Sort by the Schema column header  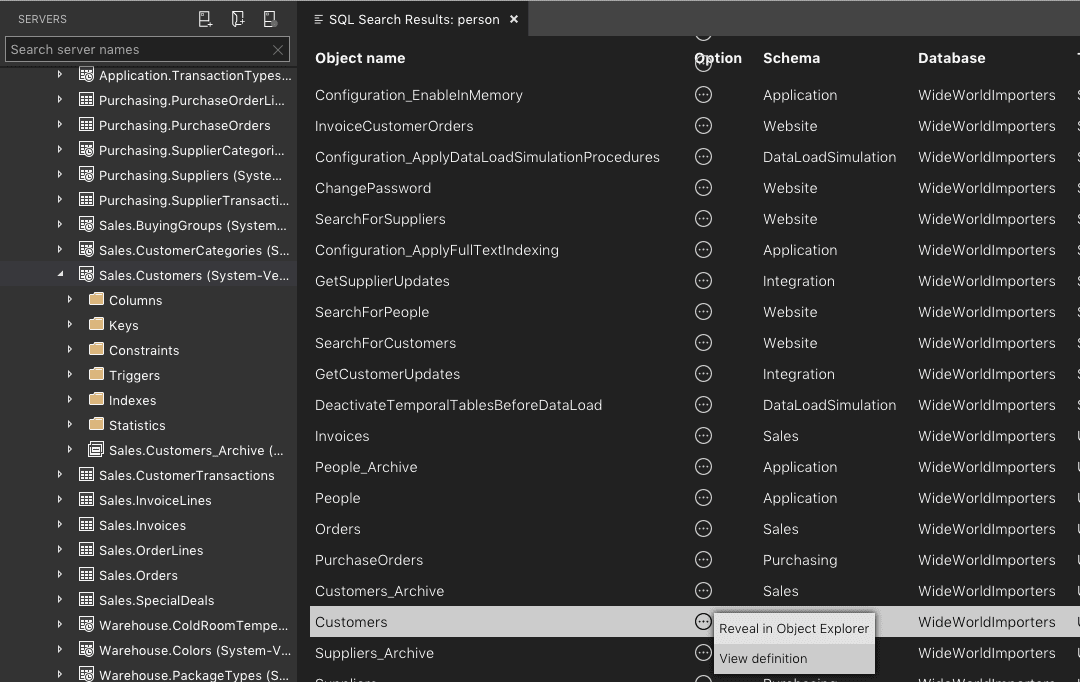pos(791,58)
